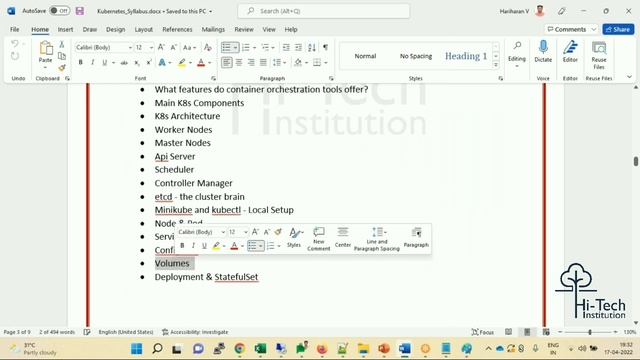
Task: Click the Shading paint bucket icon
Action: [x=298, y=62]
